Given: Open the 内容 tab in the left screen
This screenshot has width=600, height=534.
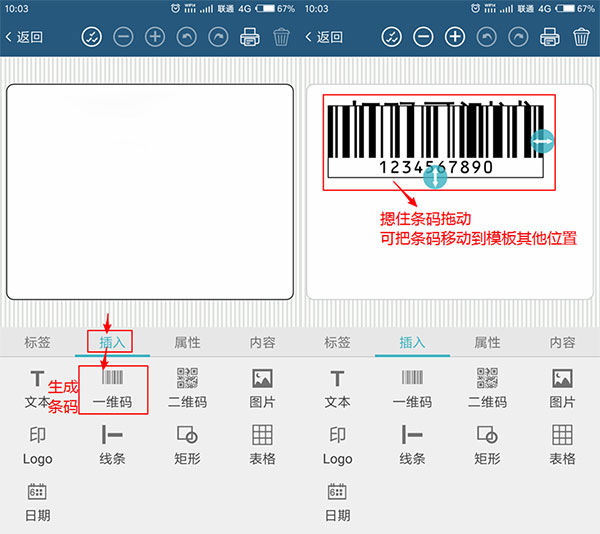Looking at the screenshot, I should point(262,342).
